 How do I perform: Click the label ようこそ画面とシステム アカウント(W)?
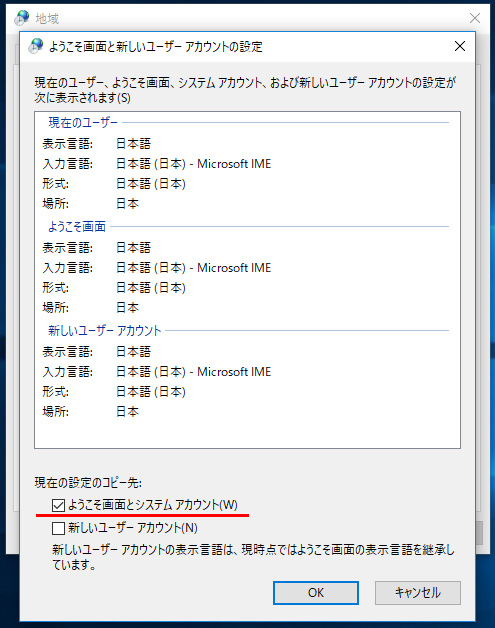pos(153,505)
